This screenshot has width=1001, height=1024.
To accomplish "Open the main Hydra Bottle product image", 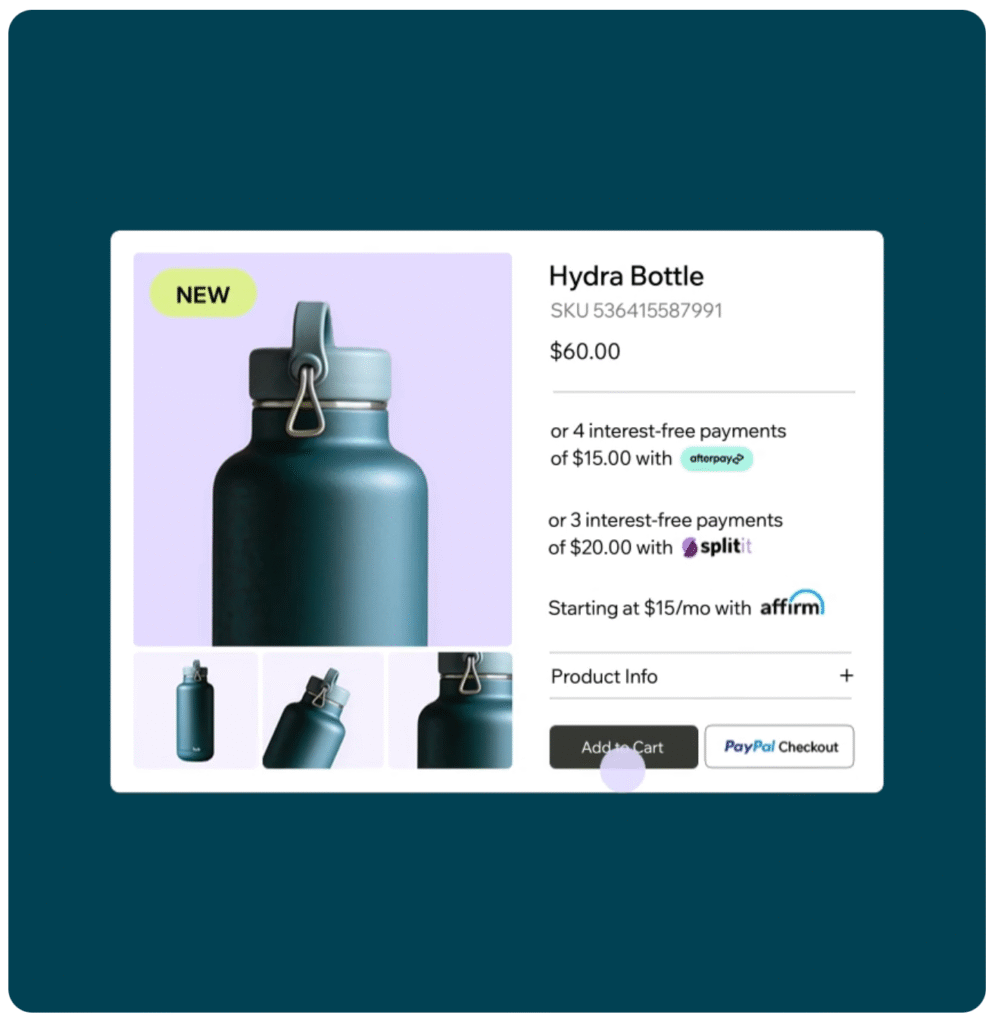I will [x=323, y=449].
